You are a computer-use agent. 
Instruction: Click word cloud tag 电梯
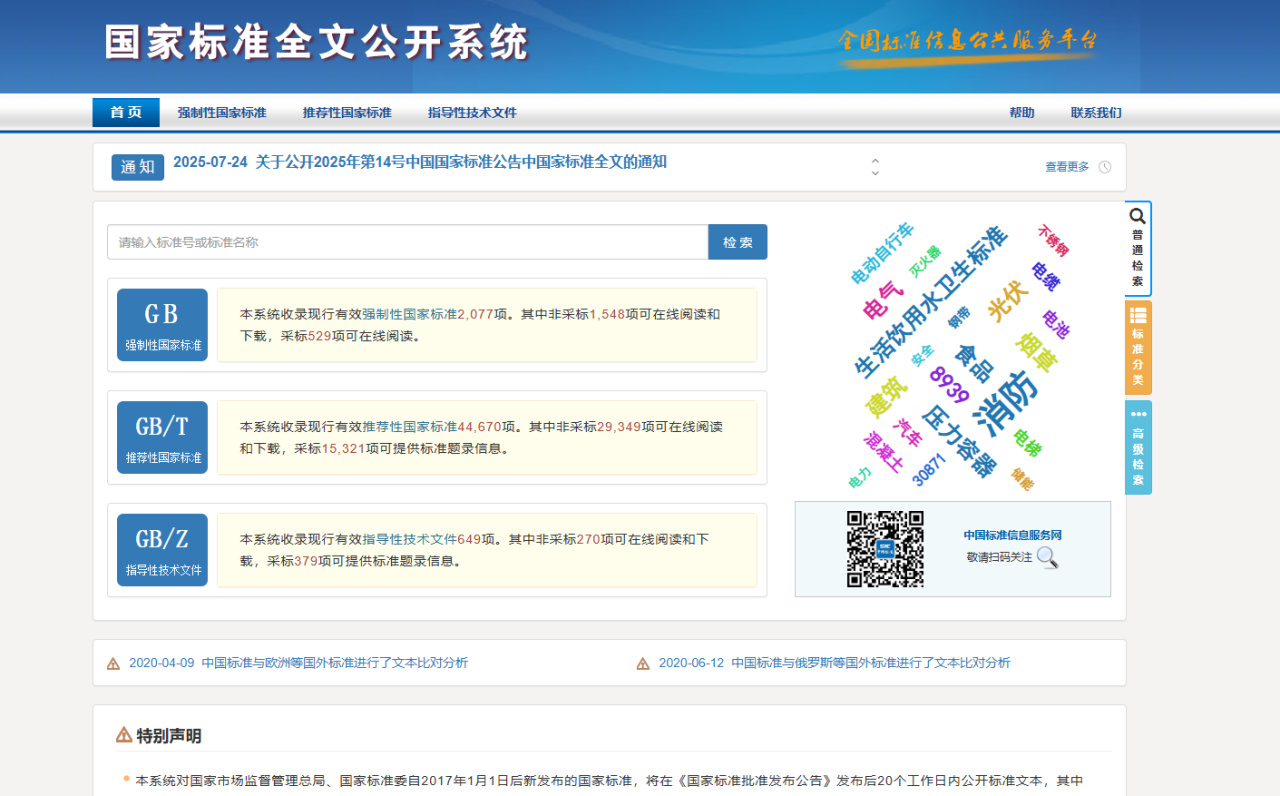click(x=1027, y=442)
